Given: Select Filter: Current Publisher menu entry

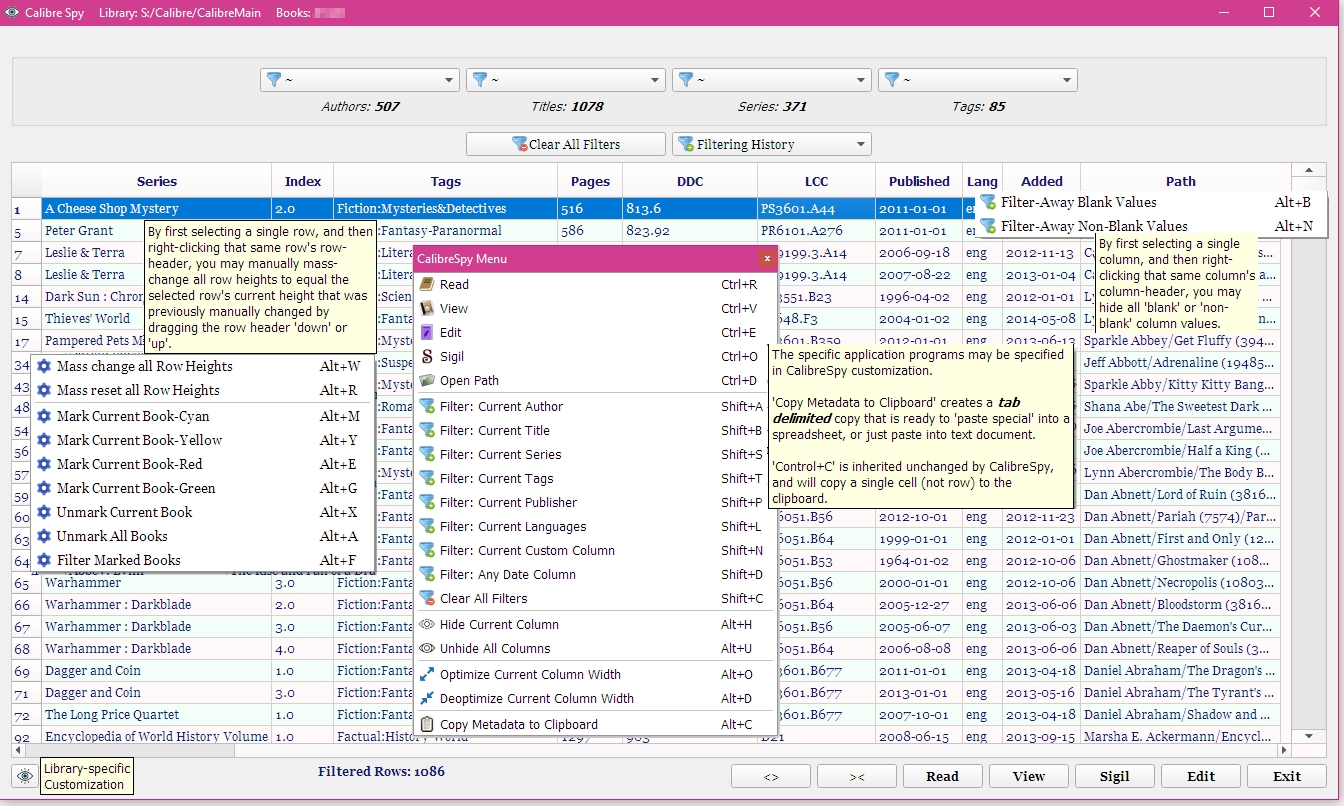Looking at the screenshot, I should 508,503.
